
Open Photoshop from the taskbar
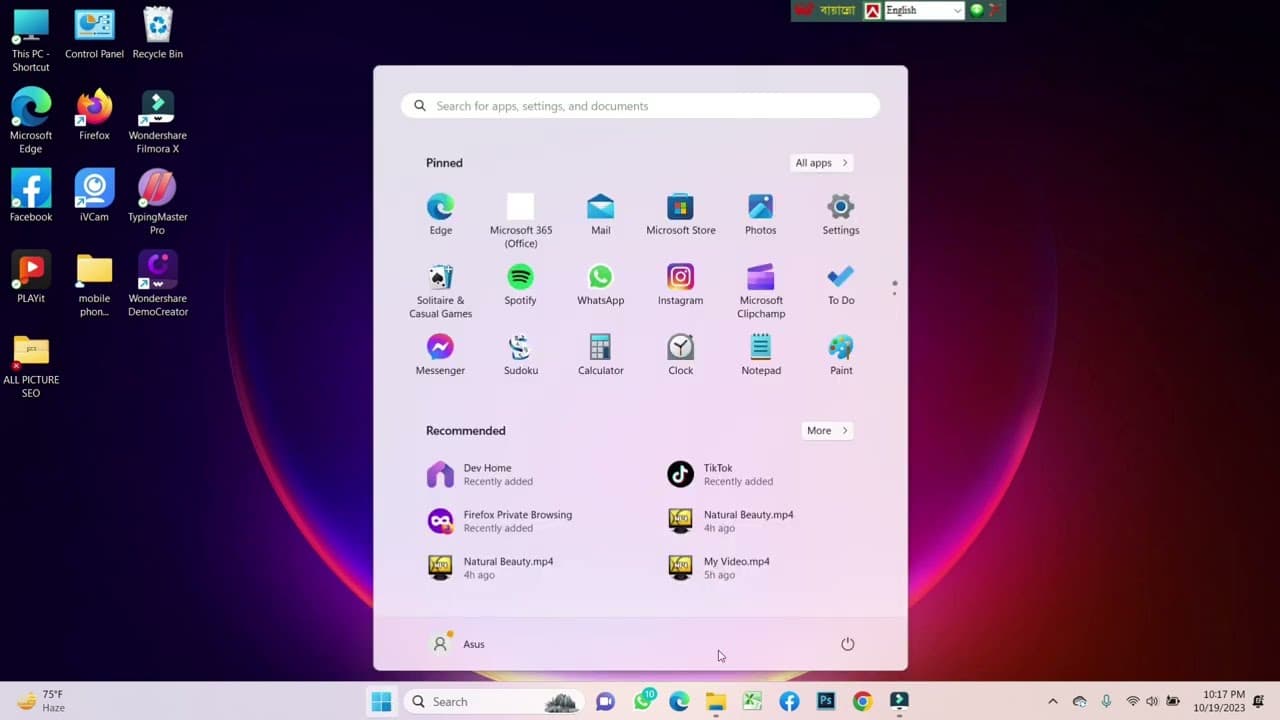pos(826,702)
